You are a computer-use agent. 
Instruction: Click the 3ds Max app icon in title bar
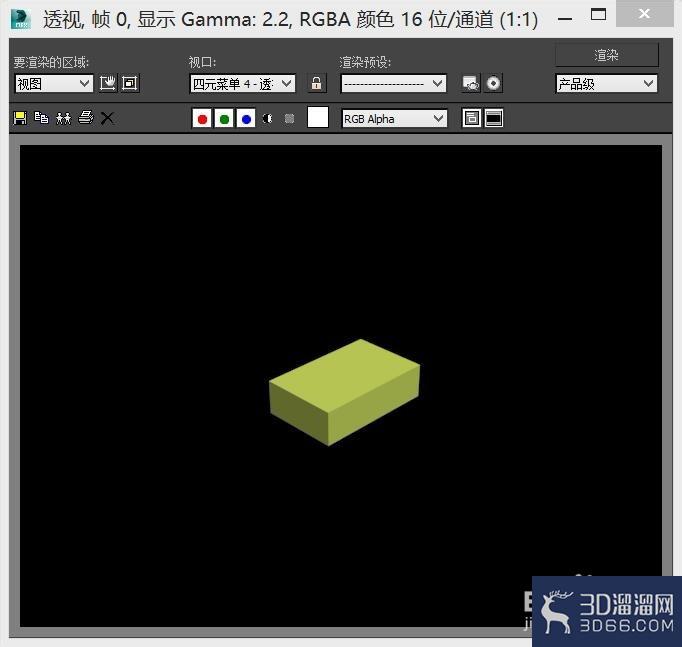(21, 19)
